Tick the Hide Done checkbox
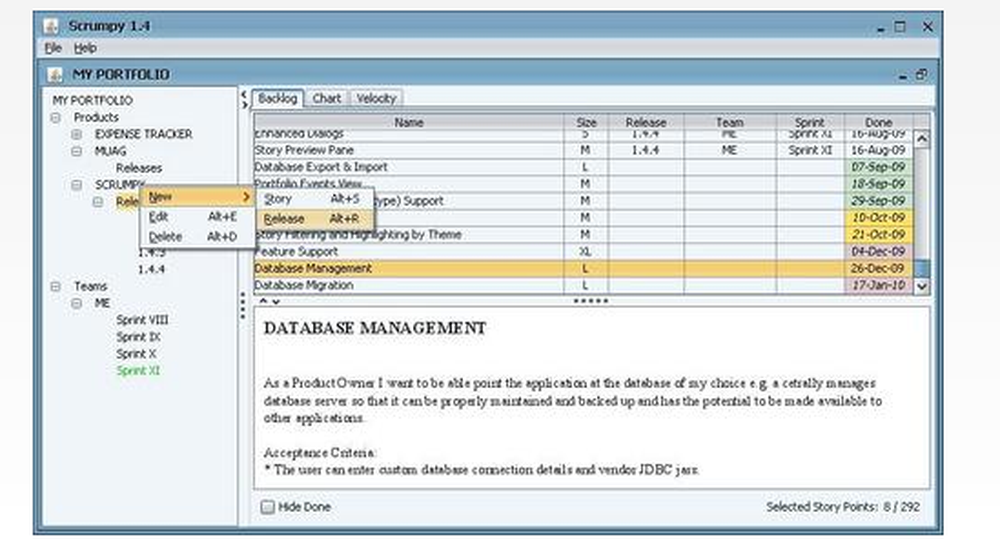 tap(268, 507)
